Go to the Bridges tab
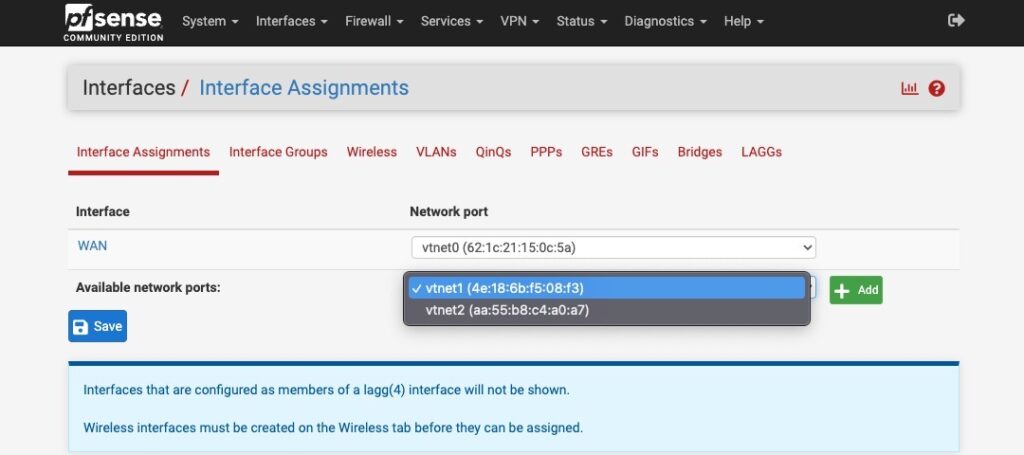Image resolution: width=1024 pixels, height=455 pixels. coord(699,152)
